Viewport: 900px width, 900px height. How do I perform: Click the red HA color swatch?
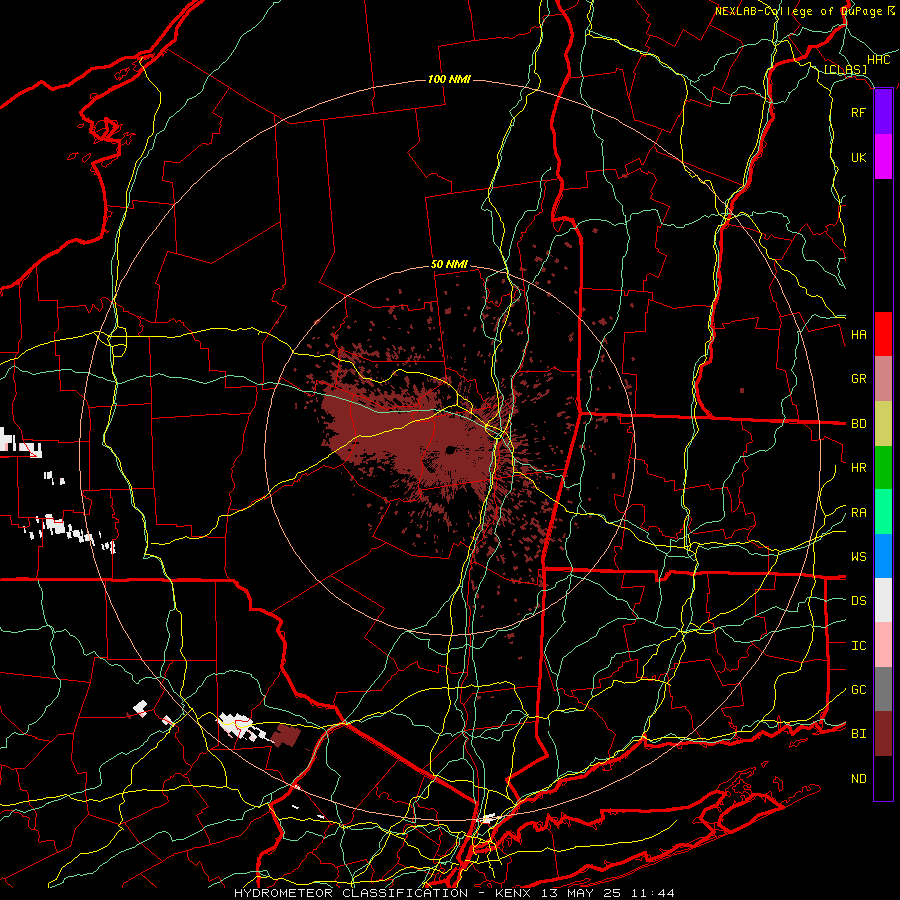(x=883, y=334)
